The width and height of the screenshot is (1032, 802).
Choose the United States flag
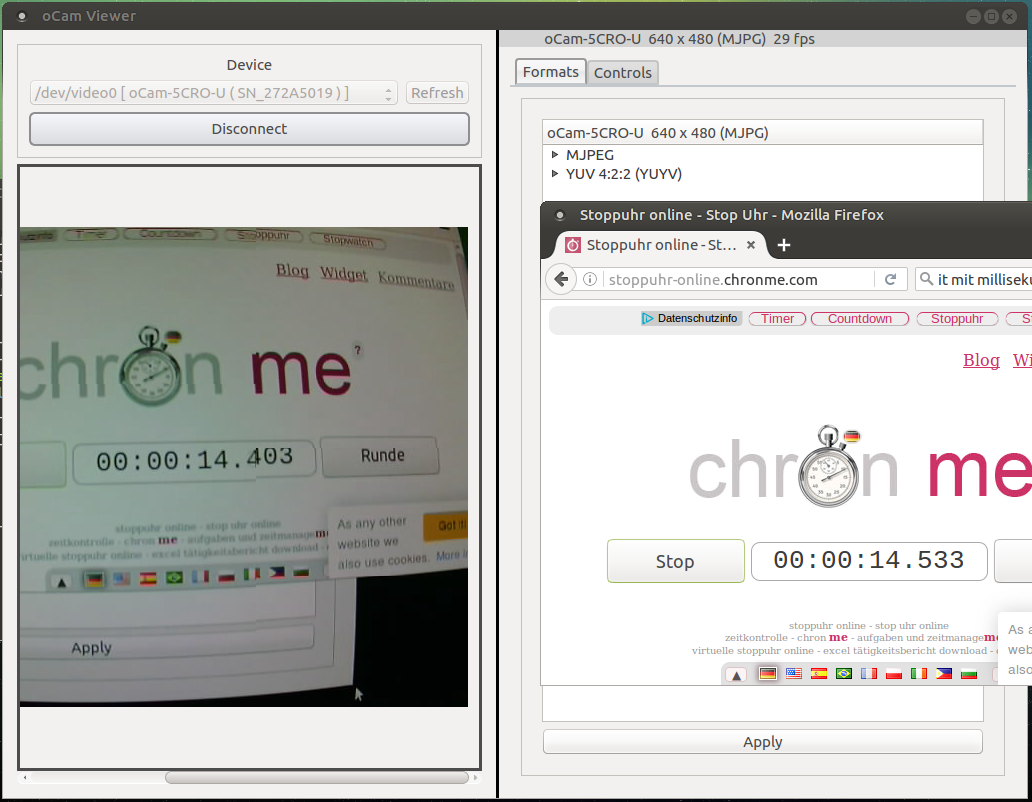coord(794,674)
